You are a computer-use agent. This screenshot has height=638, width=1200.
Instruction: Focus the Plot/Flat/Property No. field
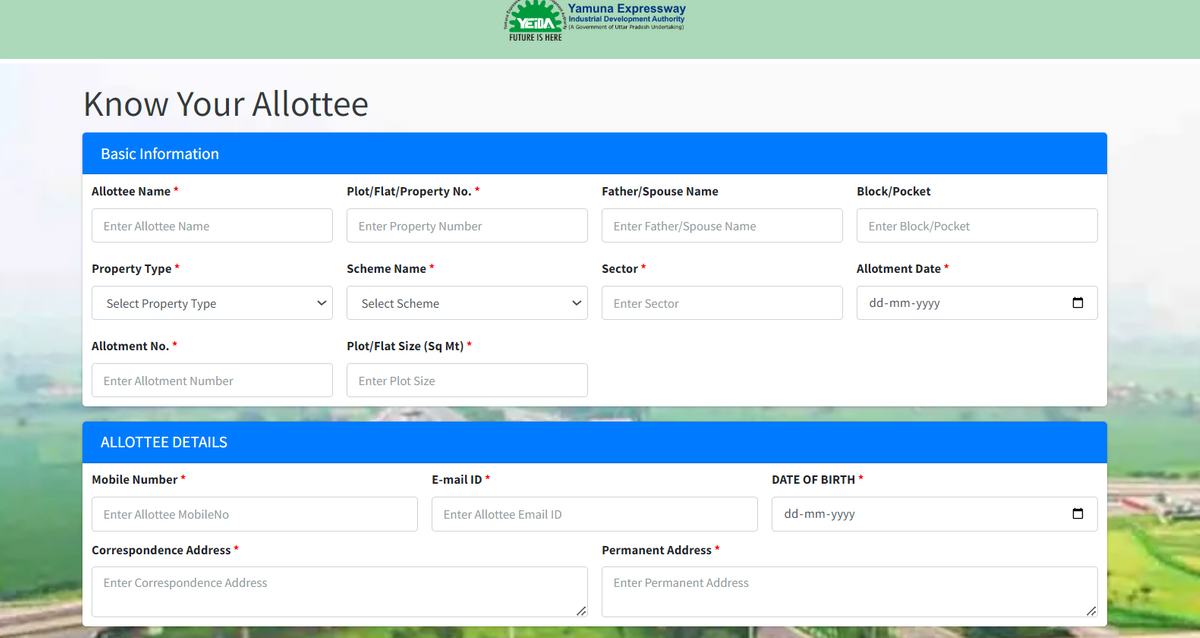pos(466,225)
